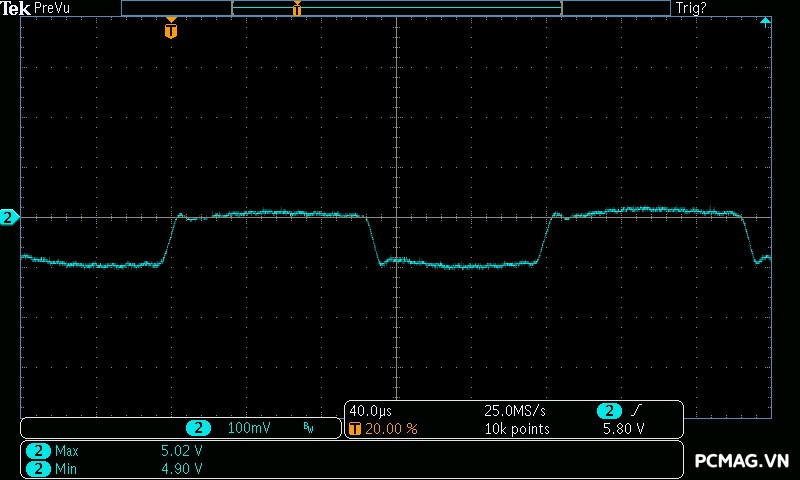Select the channel 2 Max measurement badge
Screen dimensions: 800x480
click(39, 451)
